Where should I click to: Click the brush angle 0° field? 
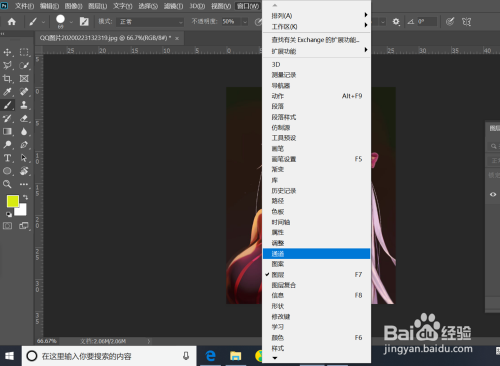point(426,22)
